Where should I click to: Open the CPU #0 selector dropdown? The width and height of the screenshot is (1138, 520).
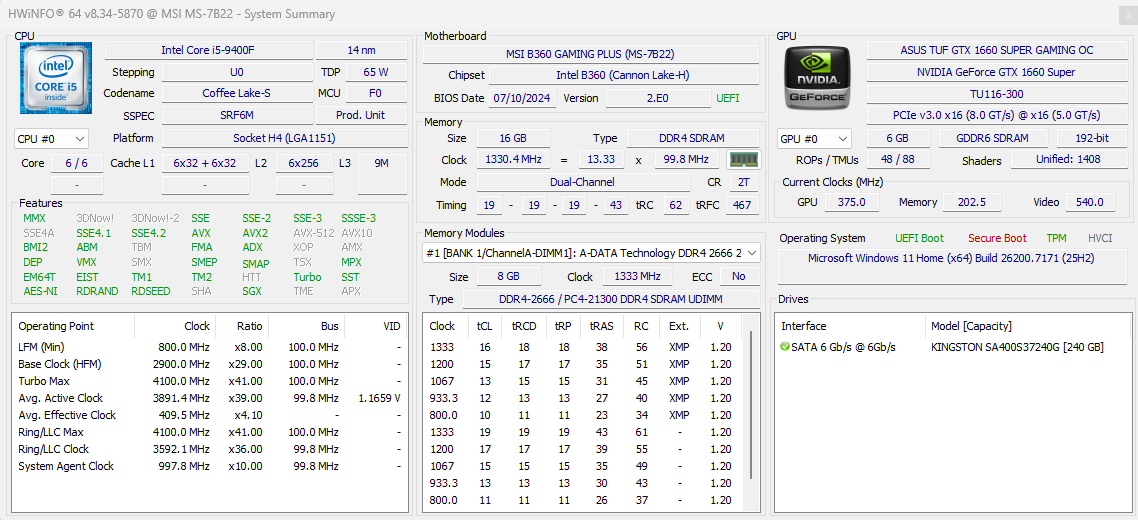(x=51, y=139)
